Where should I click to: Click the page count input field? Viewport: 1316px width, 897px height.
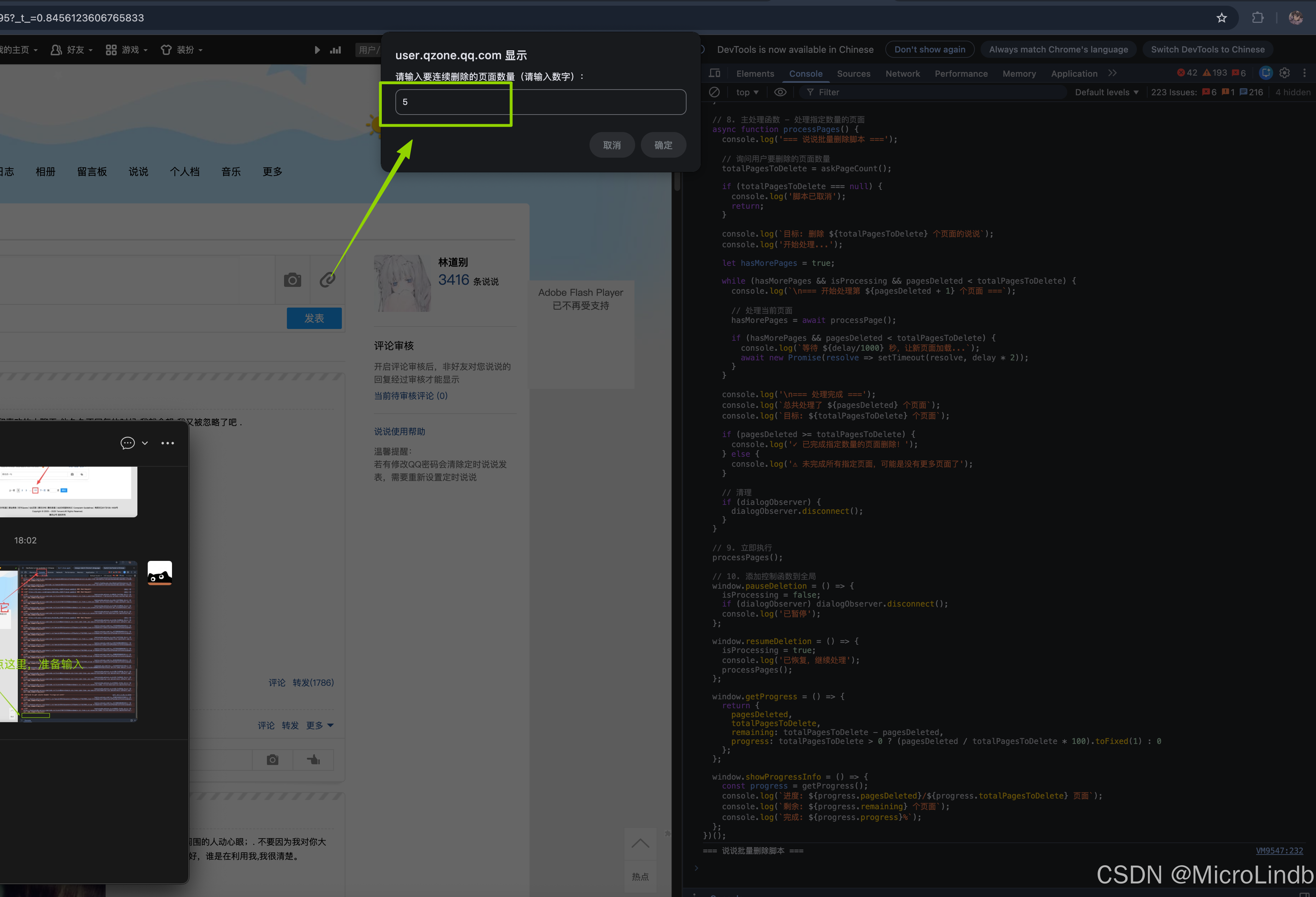tap(540, 102)
